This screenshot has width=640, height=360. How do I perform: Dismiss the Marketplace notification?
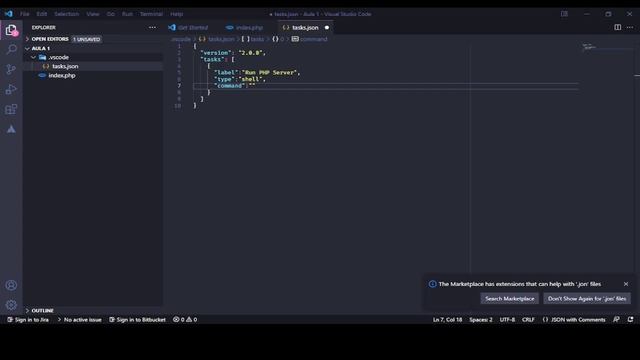(626, 284)
